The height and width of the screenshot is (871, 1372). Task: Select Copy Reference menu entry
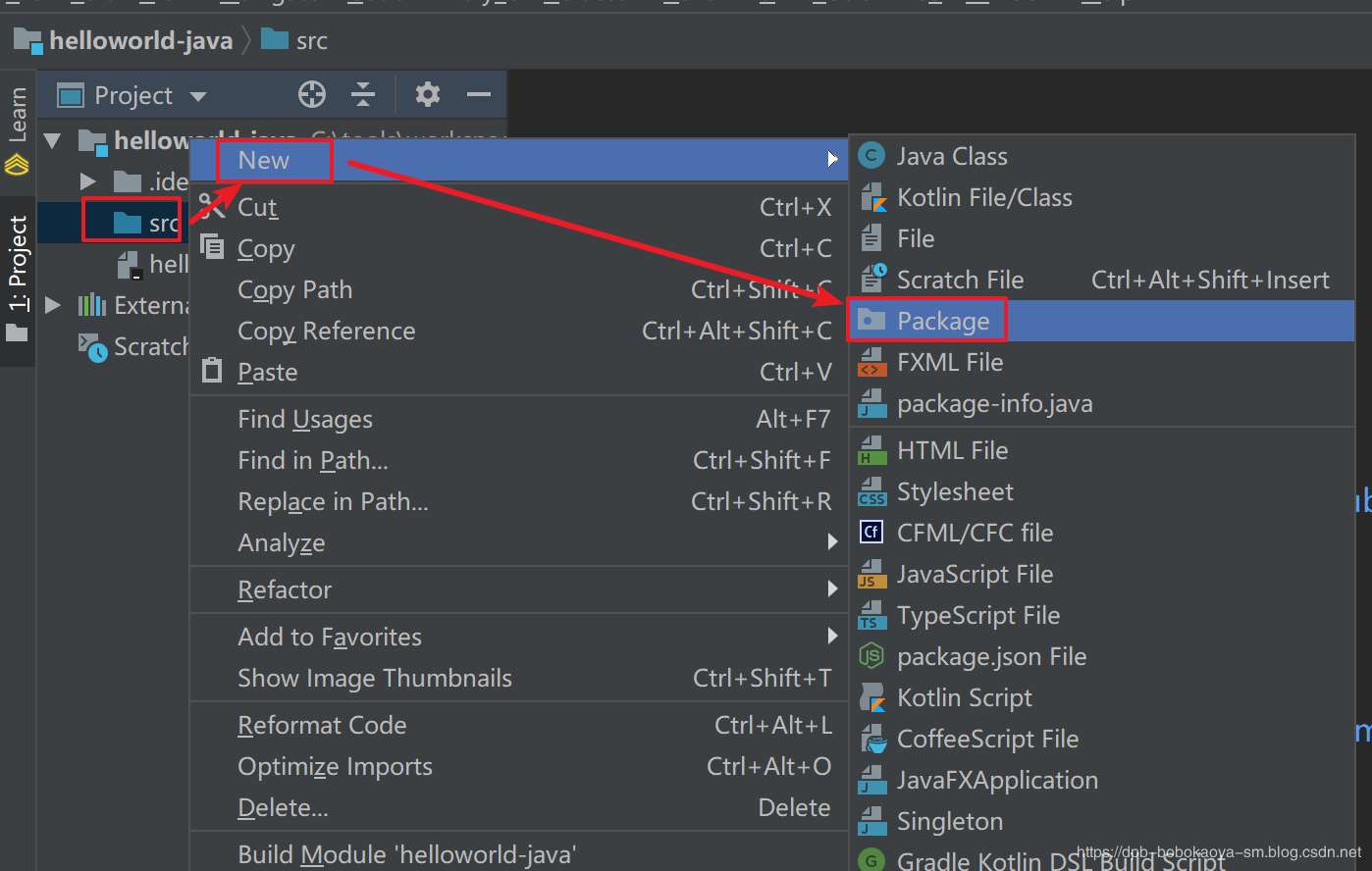518,331
